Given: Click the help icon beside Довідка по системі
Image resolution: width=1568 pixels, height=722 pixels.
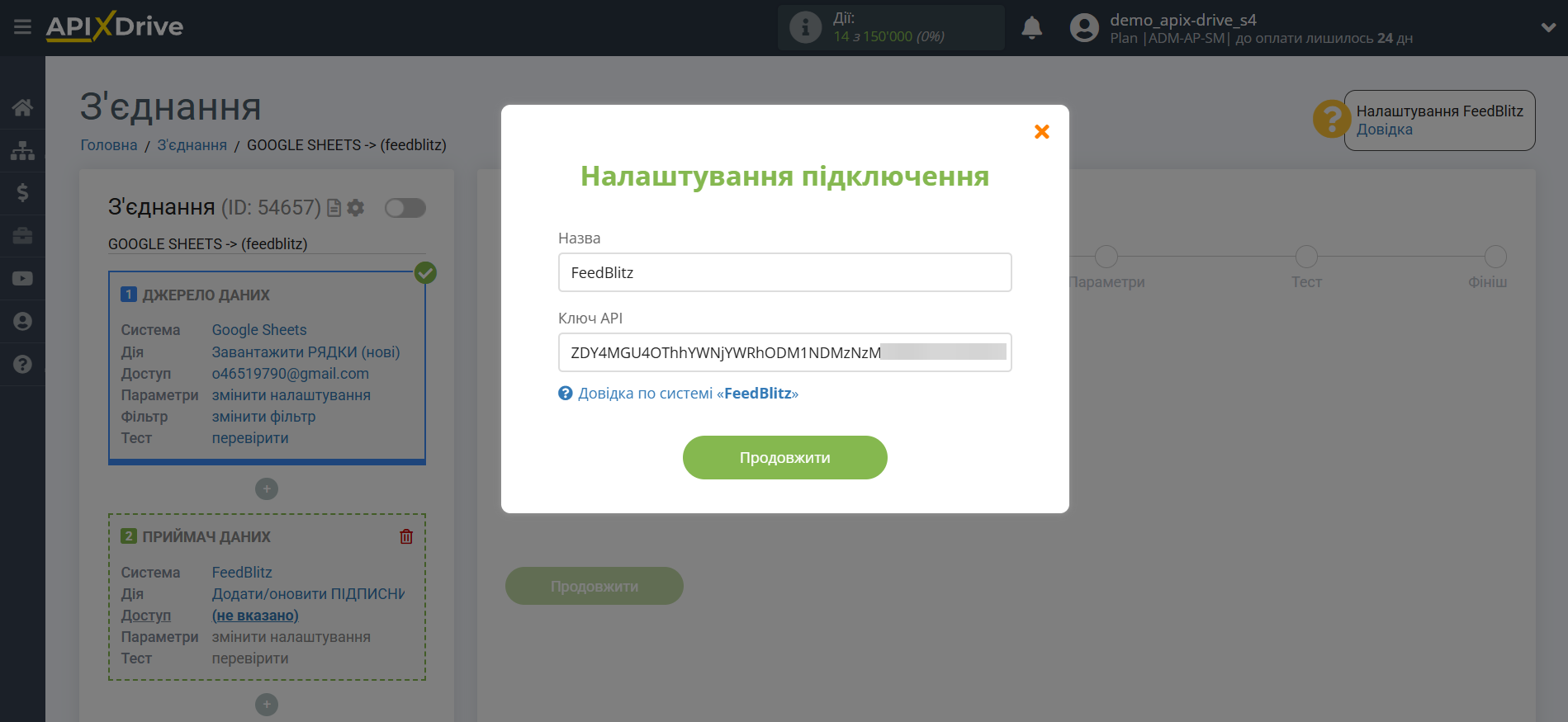Looking at the screenshot, I should pyautogui.click(x=566, y=394).
